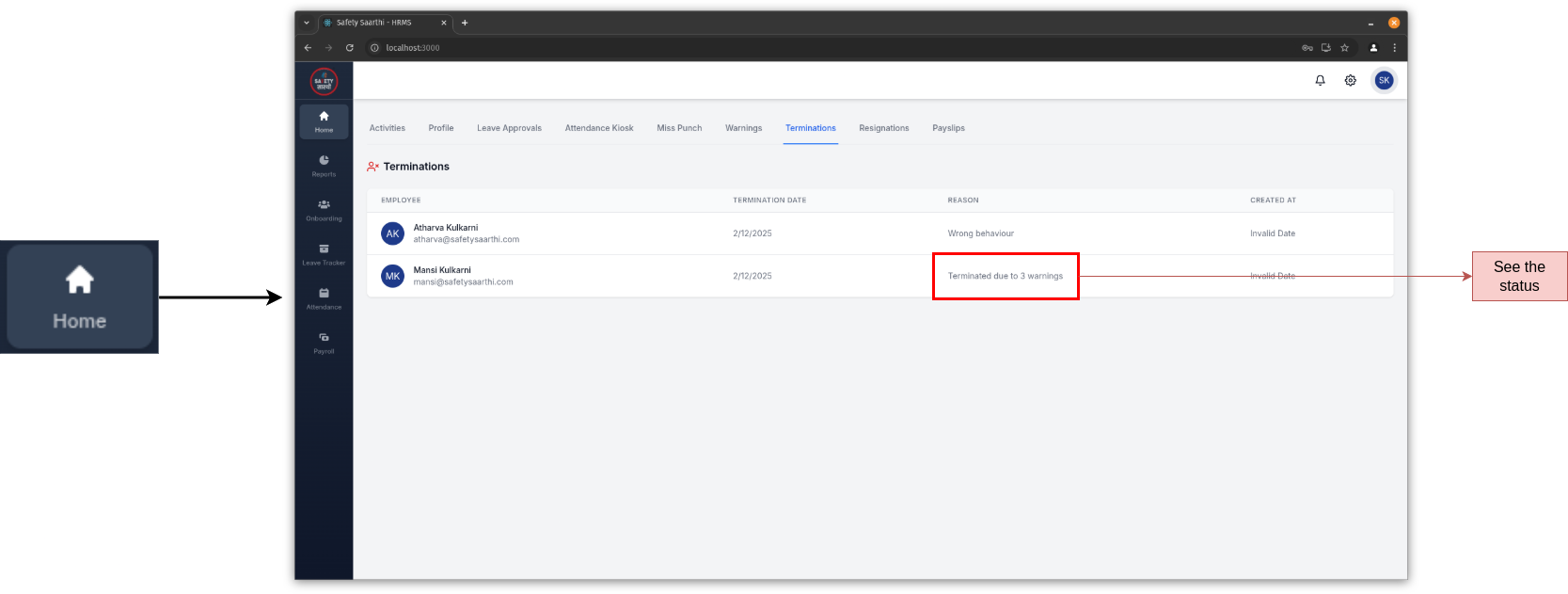This screenshot has height=594, width=1568.
Task: Click Mansi Kulkarni's MK avatar
Action: [392, 276]
